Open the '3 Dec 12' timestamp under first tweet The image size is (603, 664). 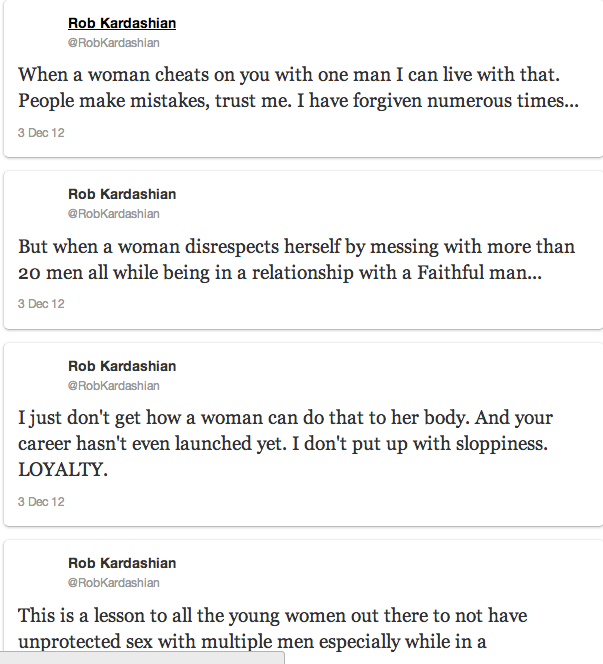[41, 132]
